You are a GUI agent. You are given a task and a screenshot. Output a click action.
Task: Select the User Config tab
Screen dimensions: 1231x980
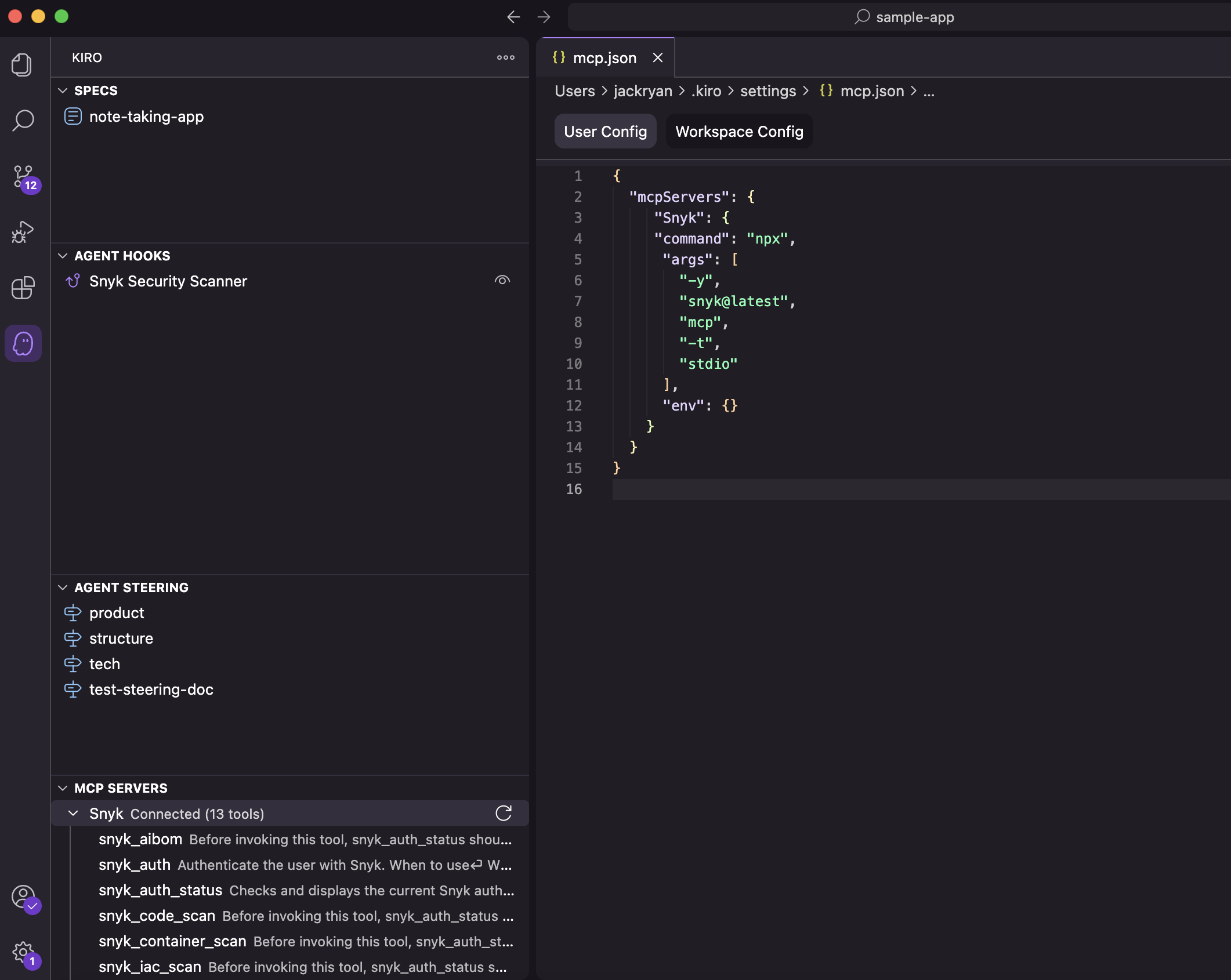pos(605,132)
